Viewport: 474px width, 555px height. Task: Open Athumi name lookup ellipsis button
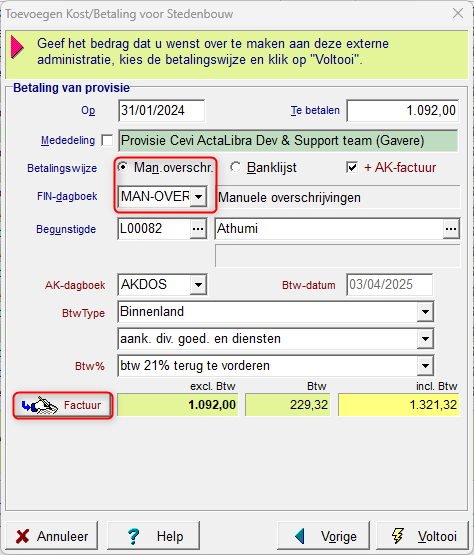point(451,229)
